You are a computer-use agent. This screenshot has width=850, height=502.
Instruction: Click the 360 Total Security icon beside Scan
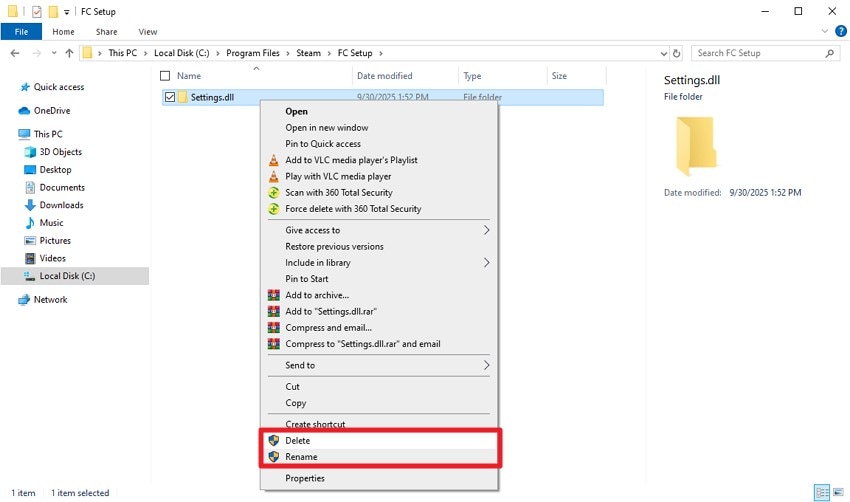pos(274,192)
